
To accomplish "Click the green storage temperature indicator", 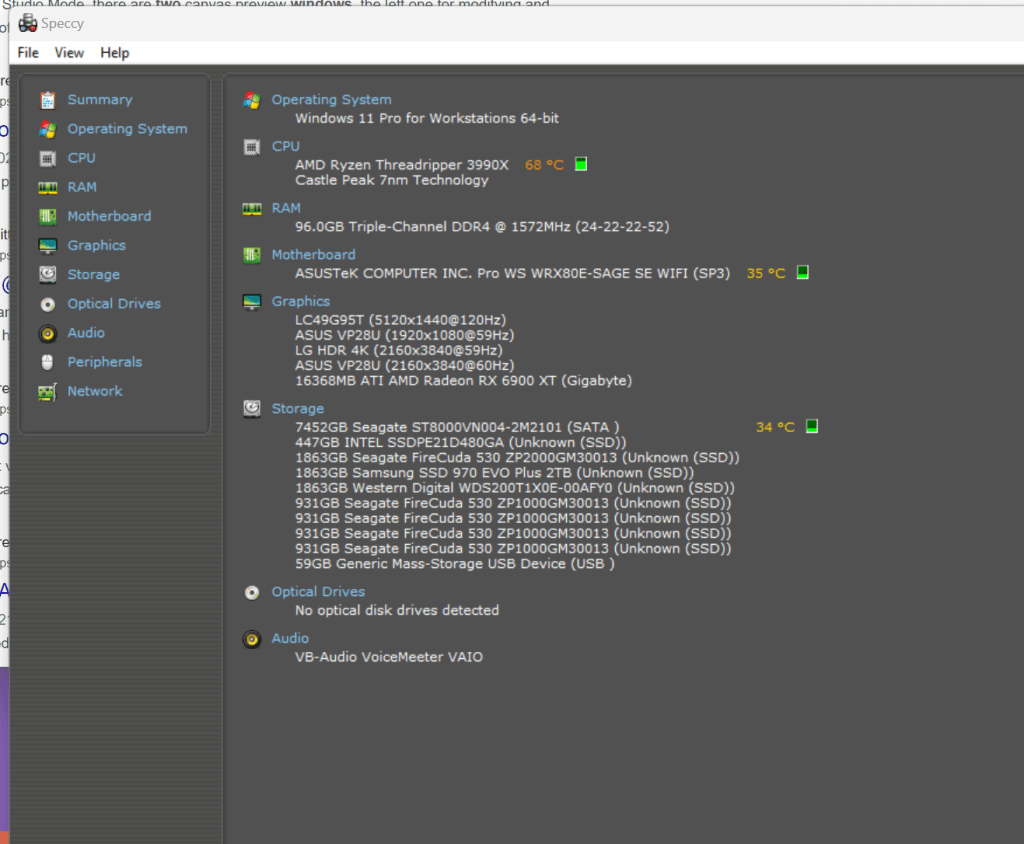I will (812, 427).
